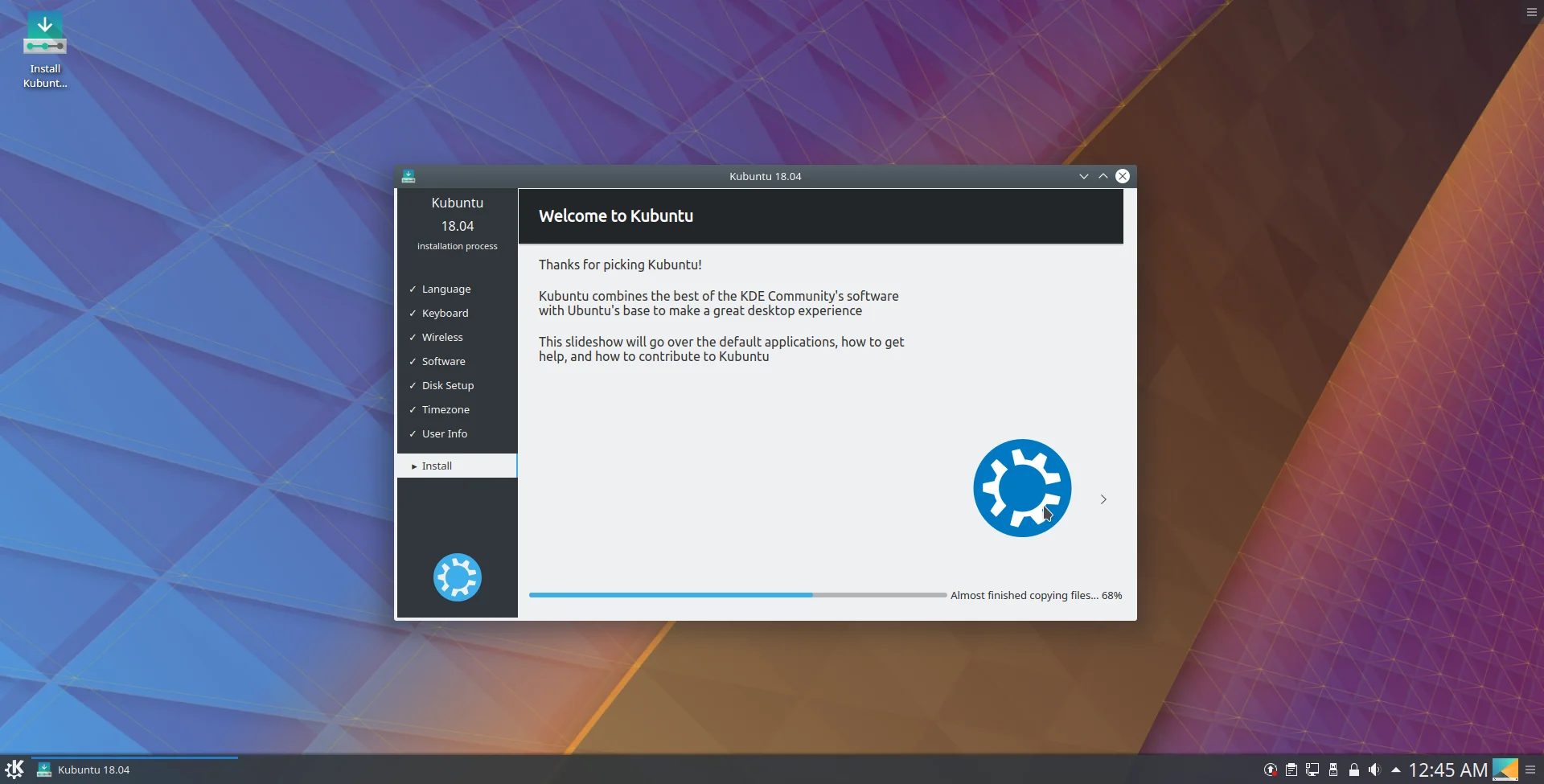The image size is (1544, 784).
Task: Select the Install step in sidebar
Action: click(x=457, y=466)
